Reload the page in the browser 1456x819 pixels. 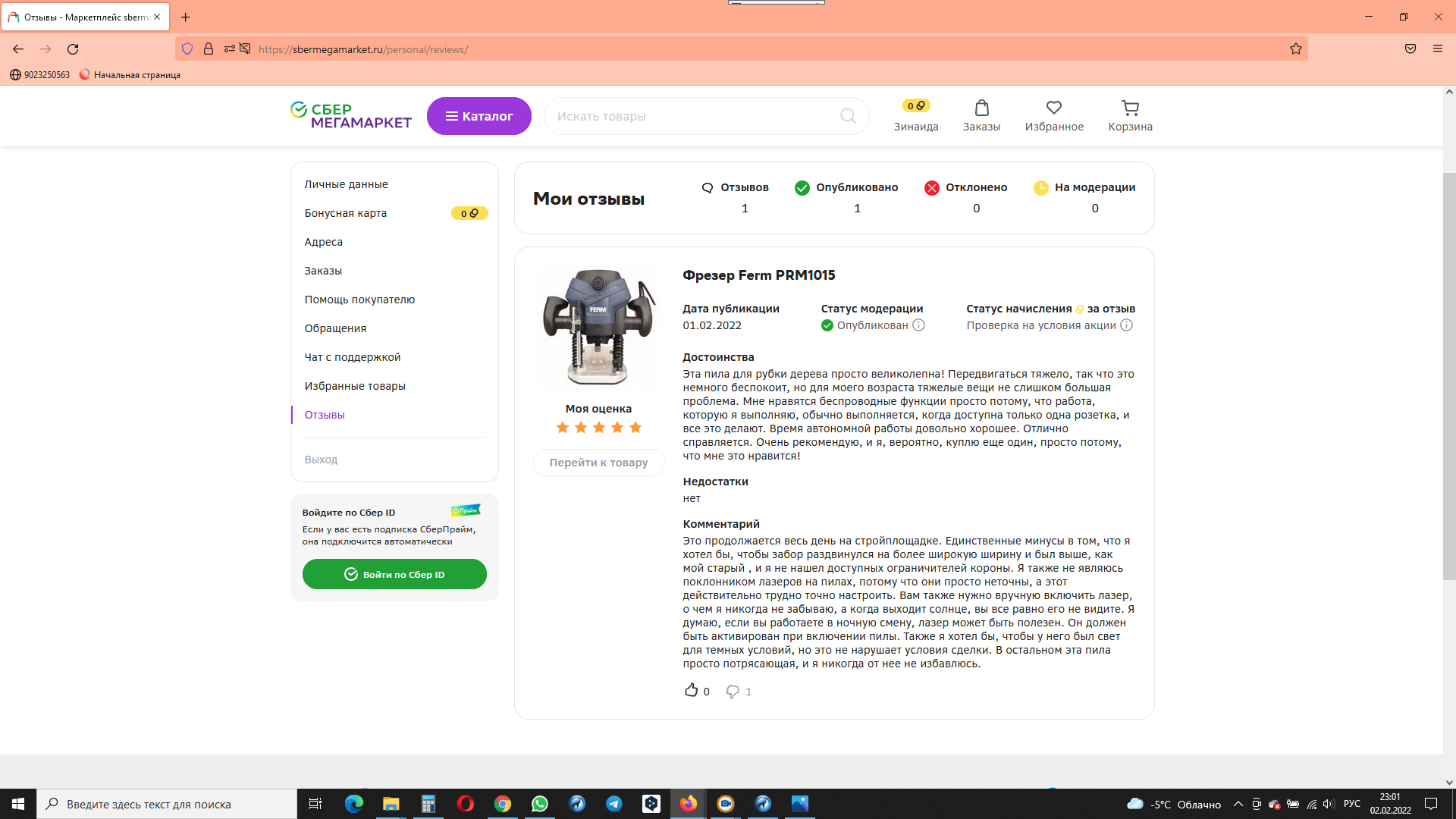(x=73, y=49)
